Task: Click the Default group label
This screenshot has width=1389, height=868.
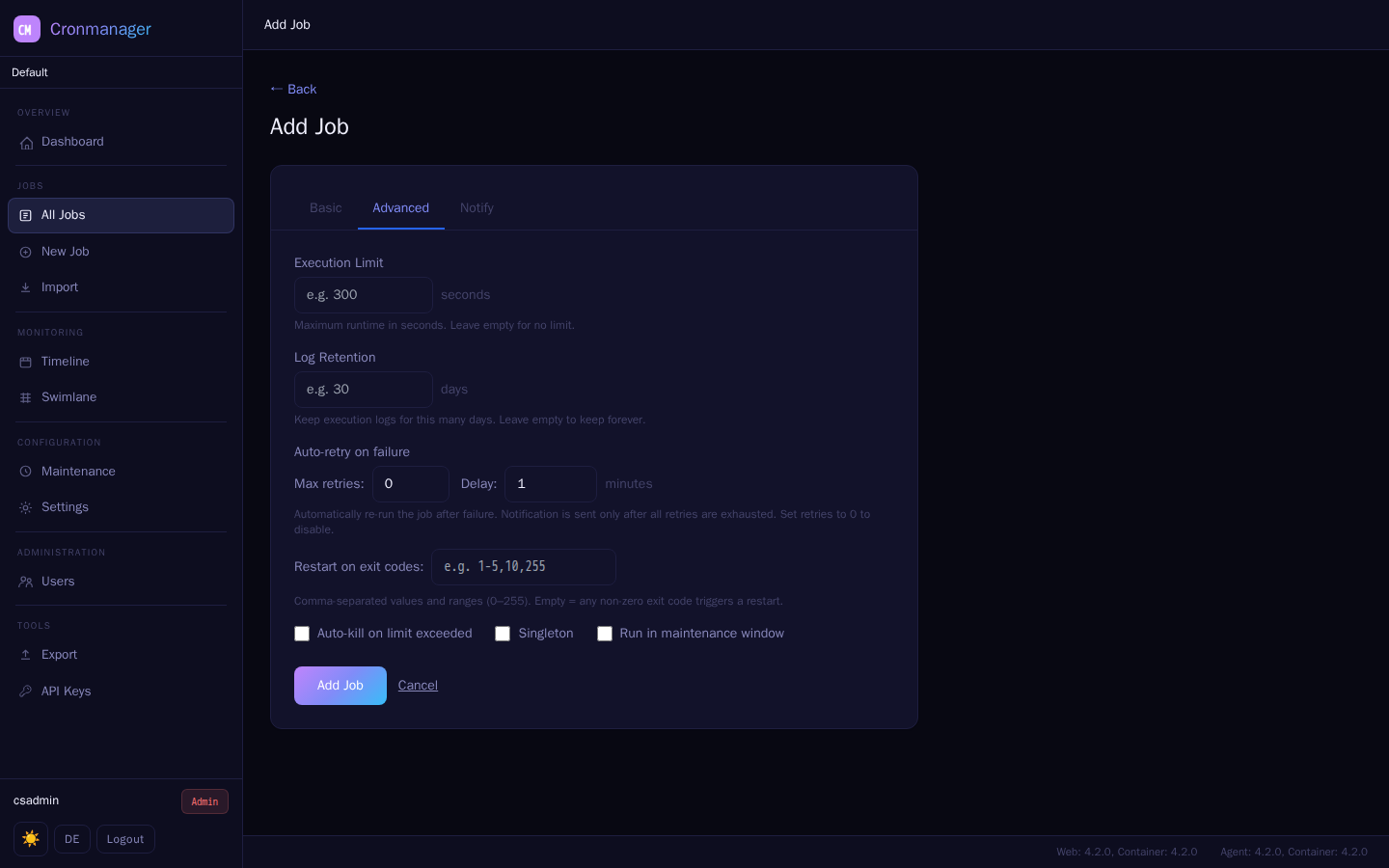Action: tap(30, 72)
